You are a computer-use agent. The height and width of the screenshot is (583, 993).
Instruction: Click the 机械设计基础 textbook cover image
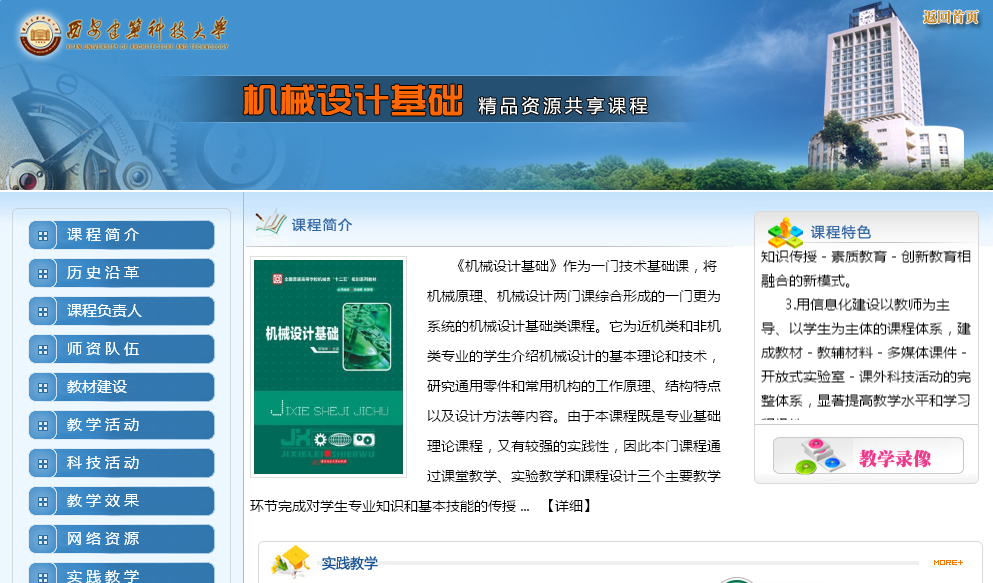[x=329, y=367]
